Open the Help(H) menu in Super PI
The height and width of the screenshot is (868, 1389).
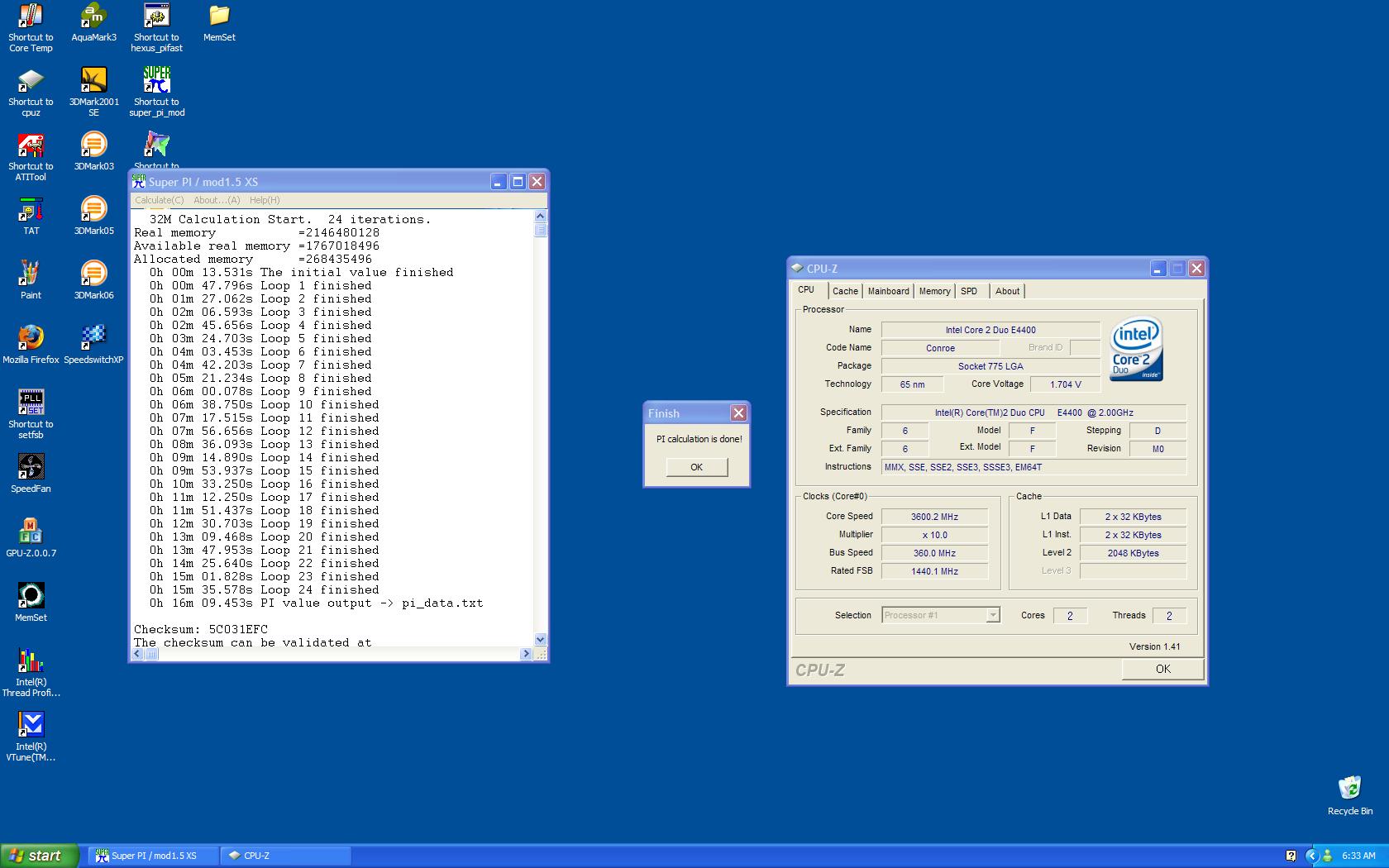pos(265,200)
